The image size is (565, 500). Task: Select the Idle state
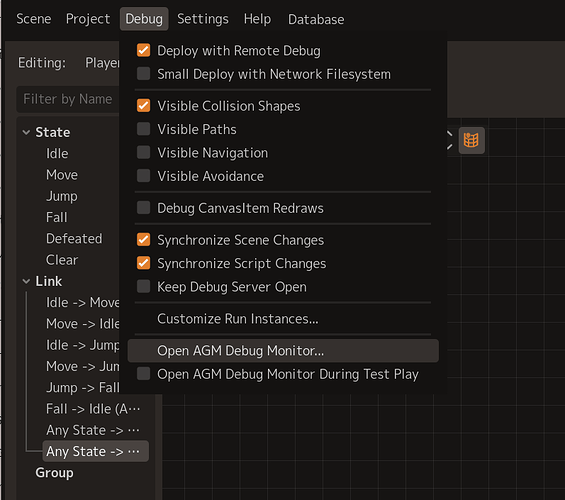(x=57, y=153)
